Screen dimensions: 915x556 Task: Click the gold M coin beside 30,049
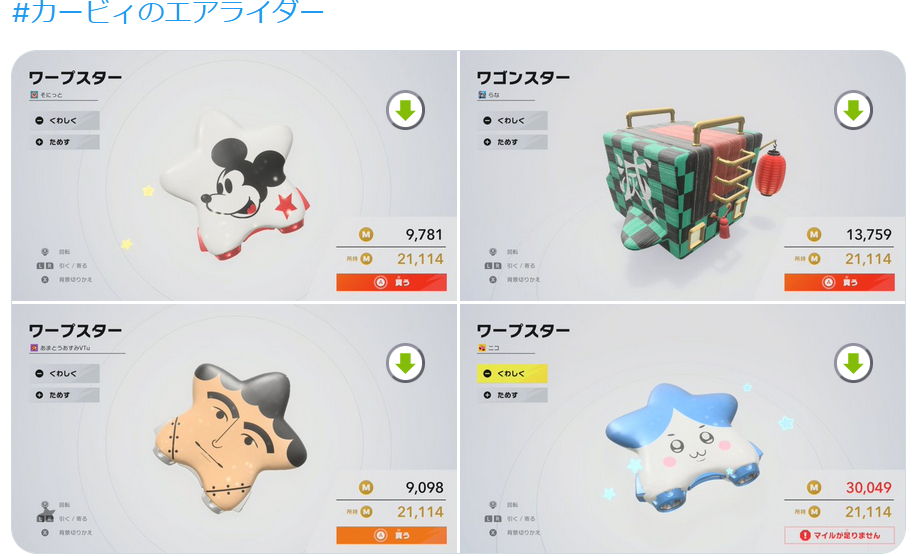point(813,488)
